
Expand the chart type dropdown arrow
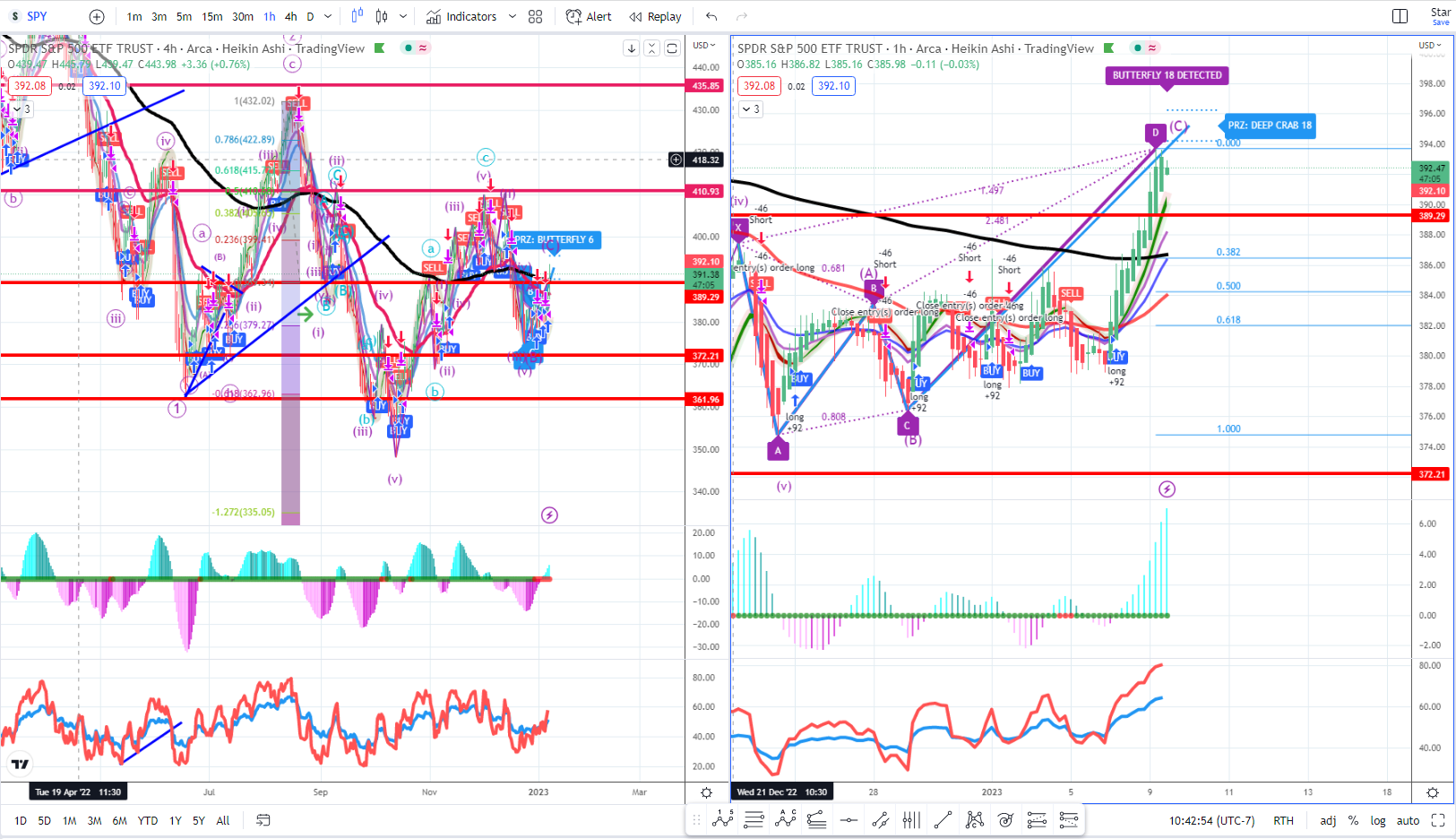[403, 16]
